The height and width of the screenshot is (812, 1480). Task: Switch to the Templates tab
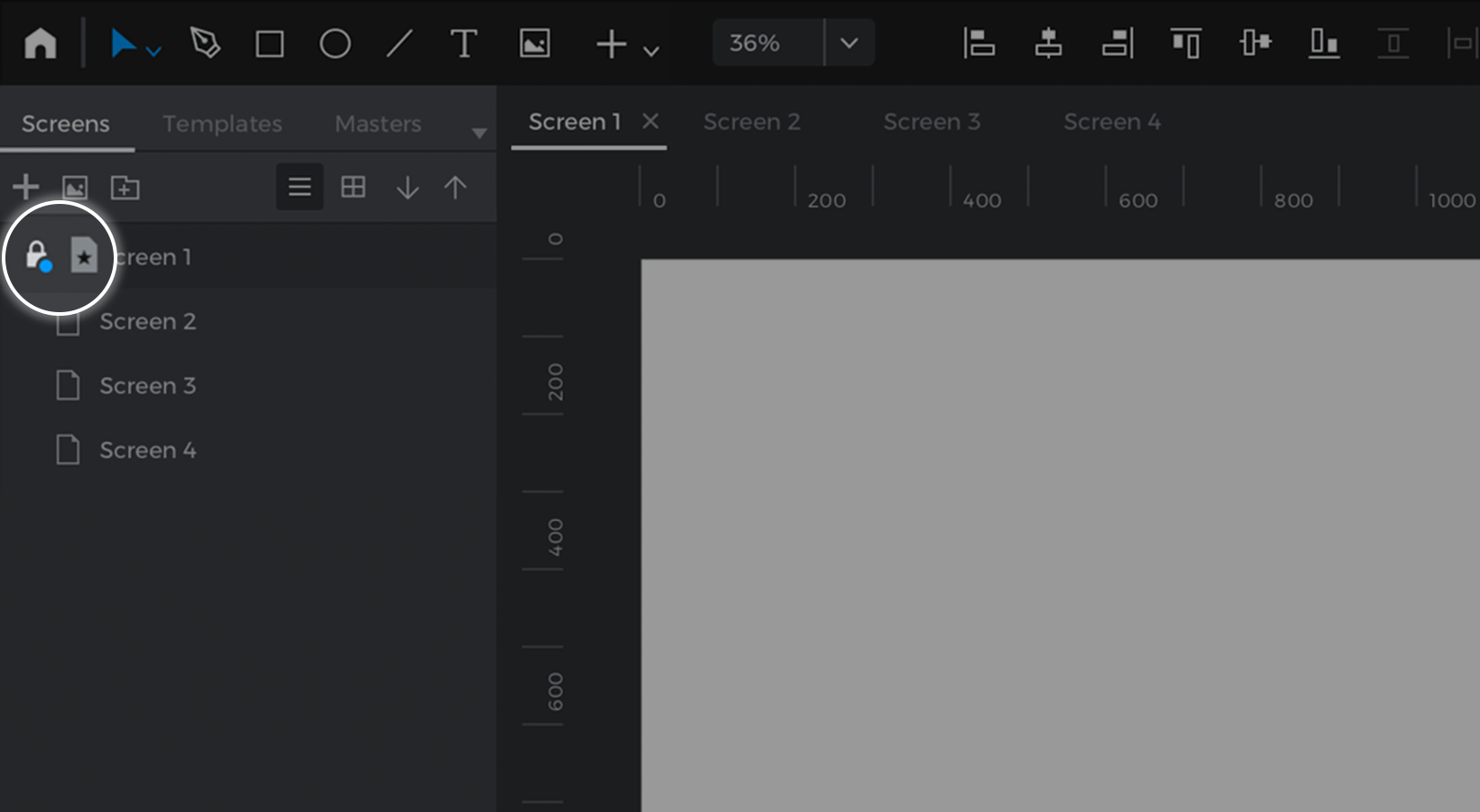(x=222, y=124)
